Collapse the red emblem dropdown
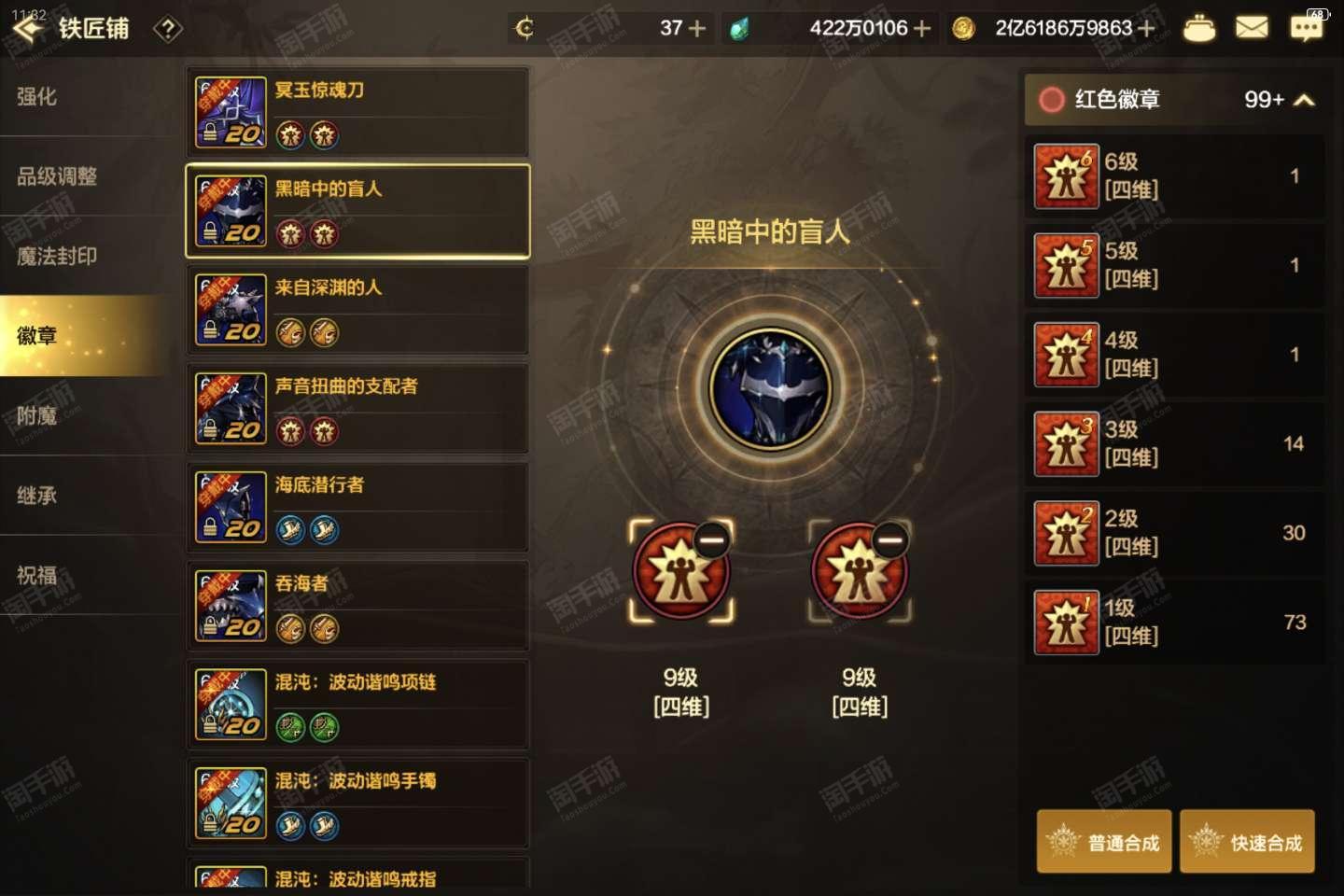This screenshot has width=1344, height=896. click(1305, 100)
